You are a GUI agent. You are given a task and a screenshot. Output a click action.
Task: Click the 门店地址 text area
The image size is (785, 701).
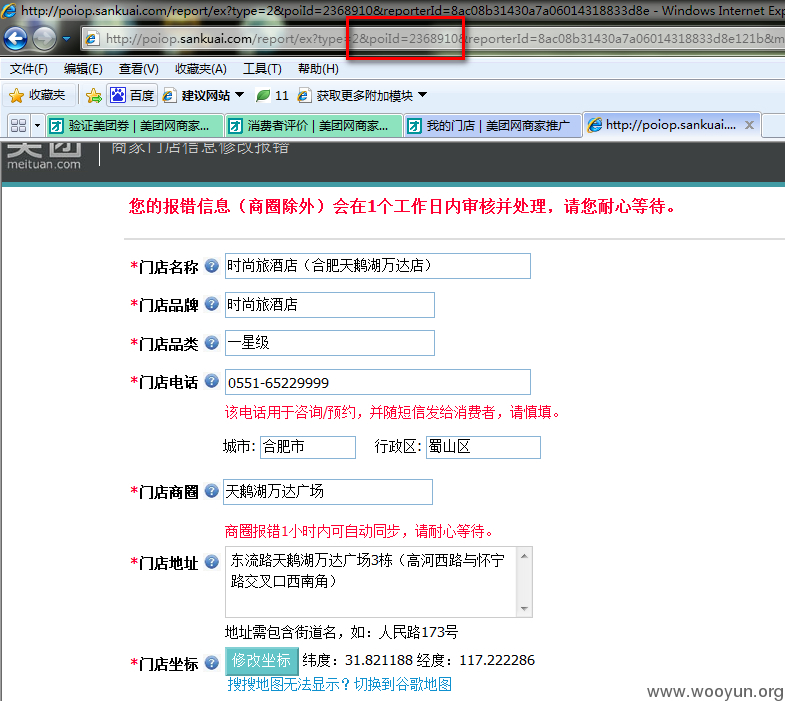click(x=370, y=582)
